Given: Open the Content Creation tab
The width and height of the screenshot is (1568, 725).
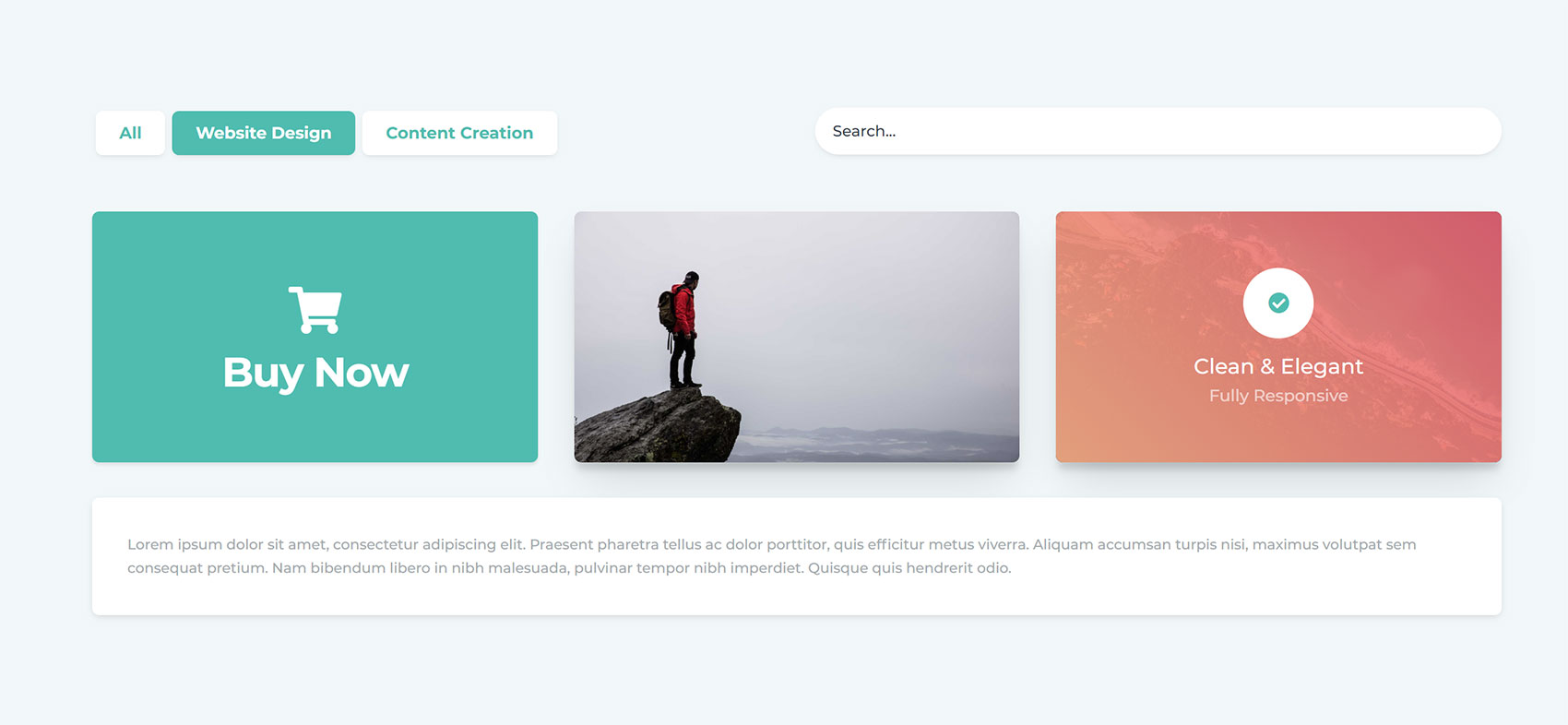Looking at the screenshot, I should click(459, 133).
